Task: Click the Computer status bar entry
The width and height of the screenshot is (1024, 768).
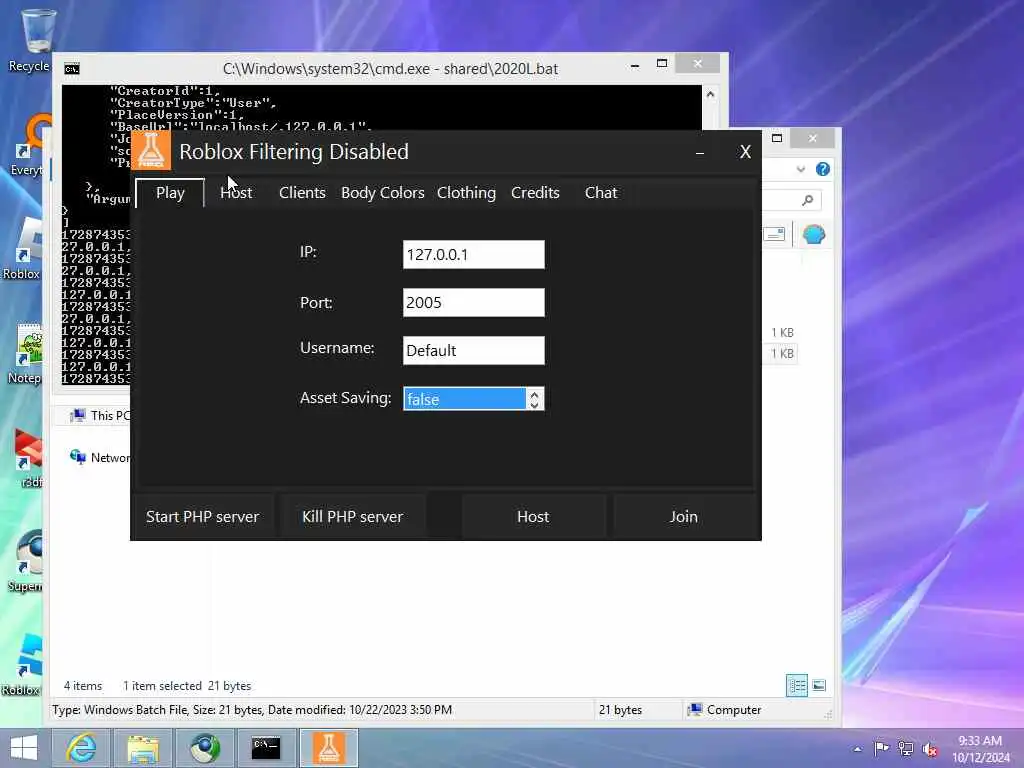Action: click(x=724, y=710)
